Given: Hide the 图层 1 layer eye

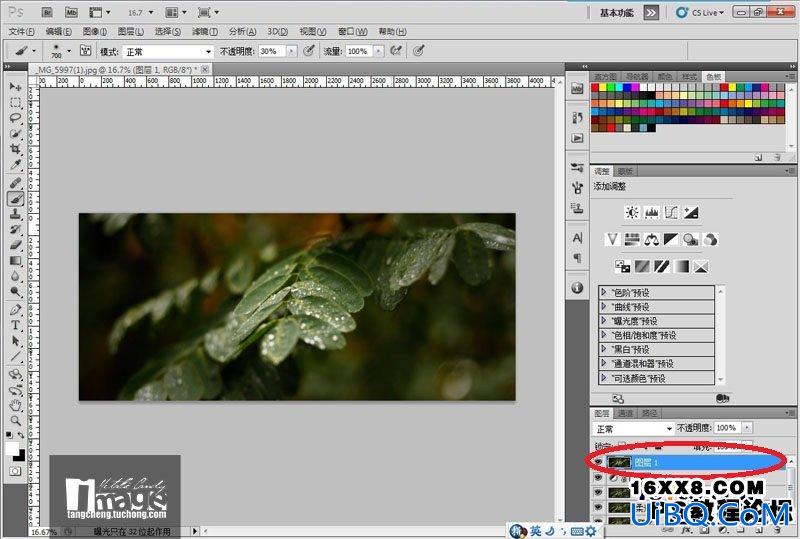Looking at the screenshot, I should coord(598,462).
